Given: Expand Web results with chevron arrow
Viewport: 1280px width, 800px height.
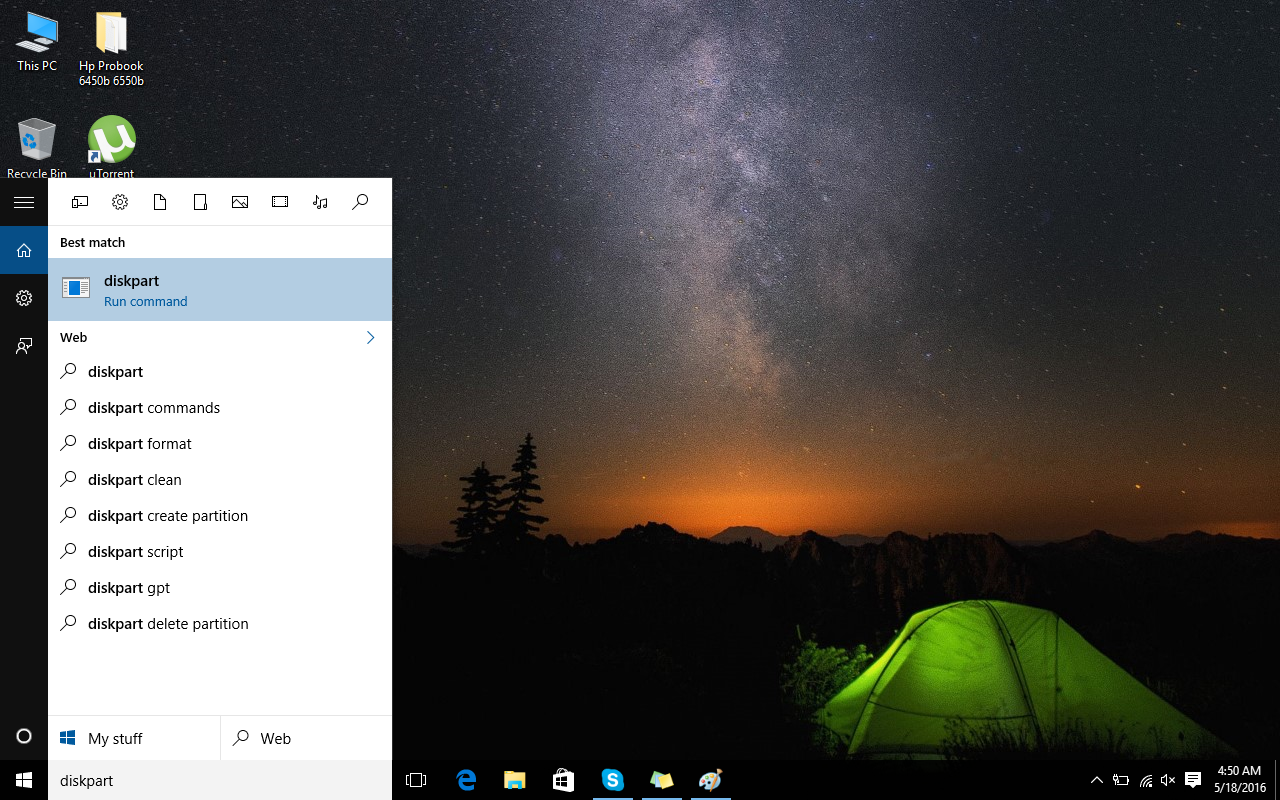Looking at the screenshot, I should 370,338.
